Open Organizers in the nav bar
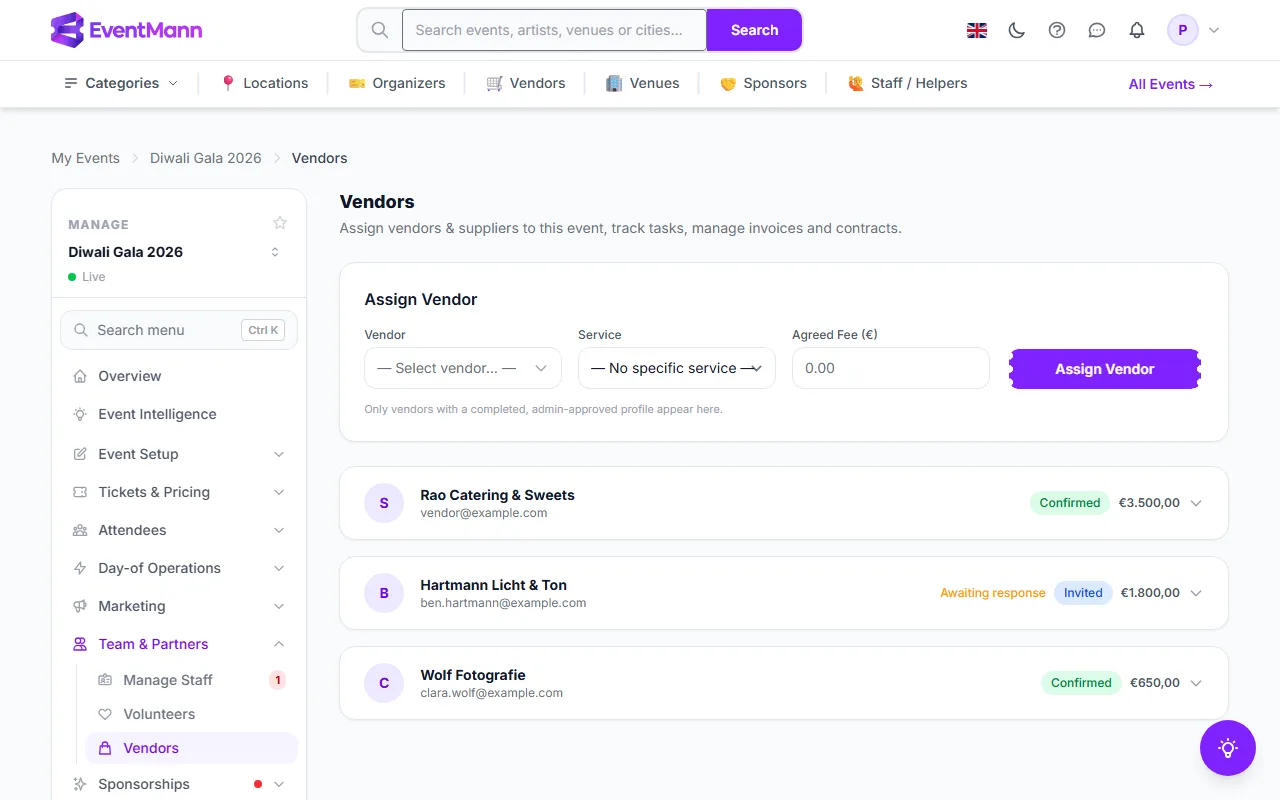Viewport: 1280px width, 800px height. [x=397, y=83]
